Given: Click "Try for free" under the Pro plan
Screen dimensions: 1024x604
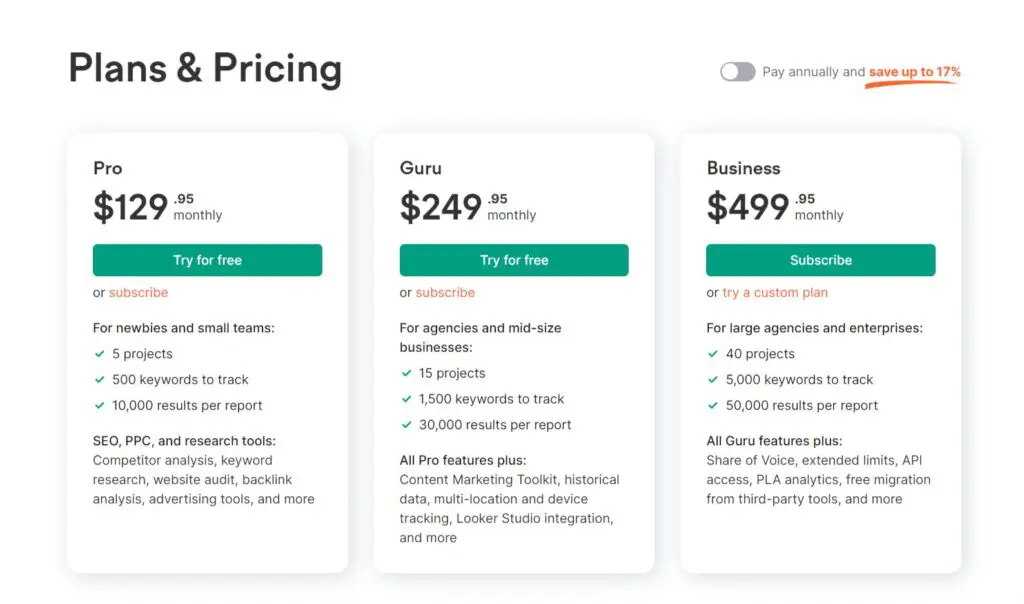Looking at the screenshot, I should click(x=207, y=259).
